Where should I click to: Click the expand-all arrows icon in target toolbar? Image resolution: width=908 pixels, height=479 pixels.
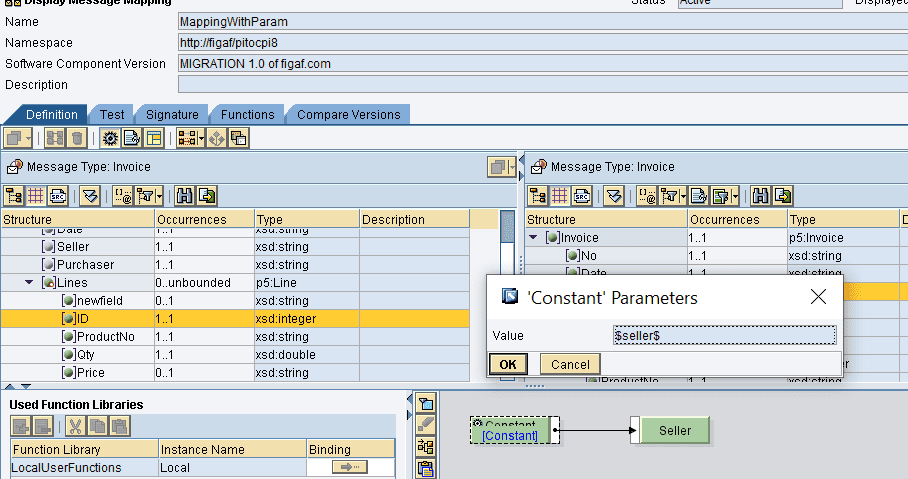tap(614, 196)
